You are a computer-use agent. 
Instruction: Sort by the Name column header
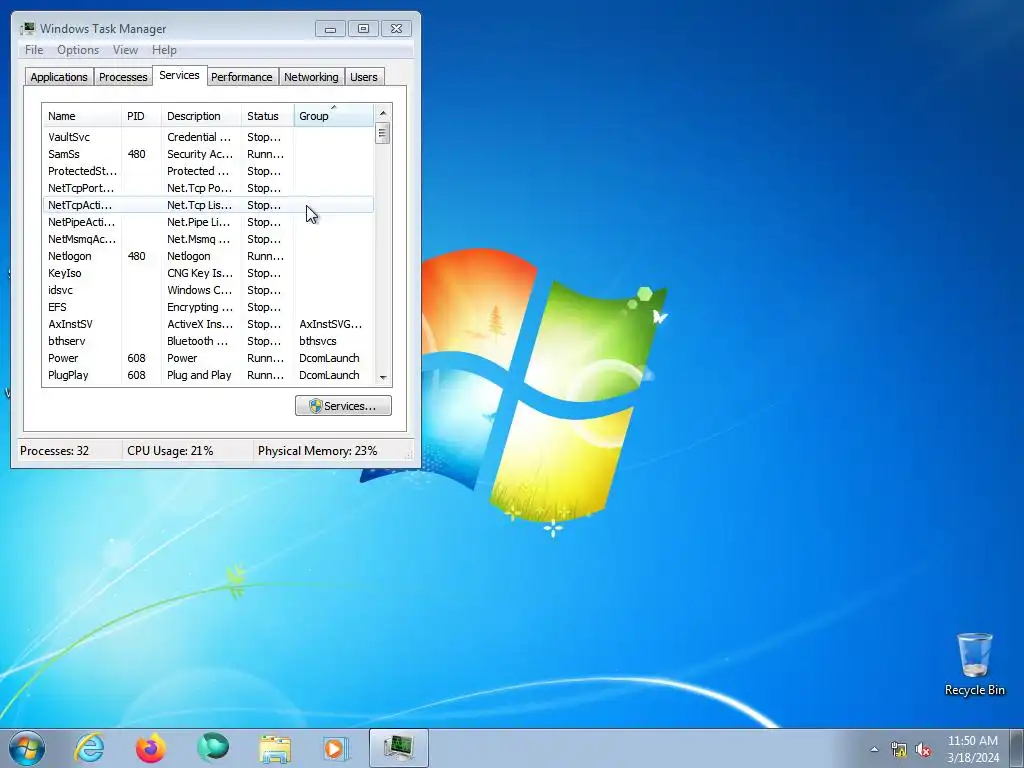coord(82,116)
